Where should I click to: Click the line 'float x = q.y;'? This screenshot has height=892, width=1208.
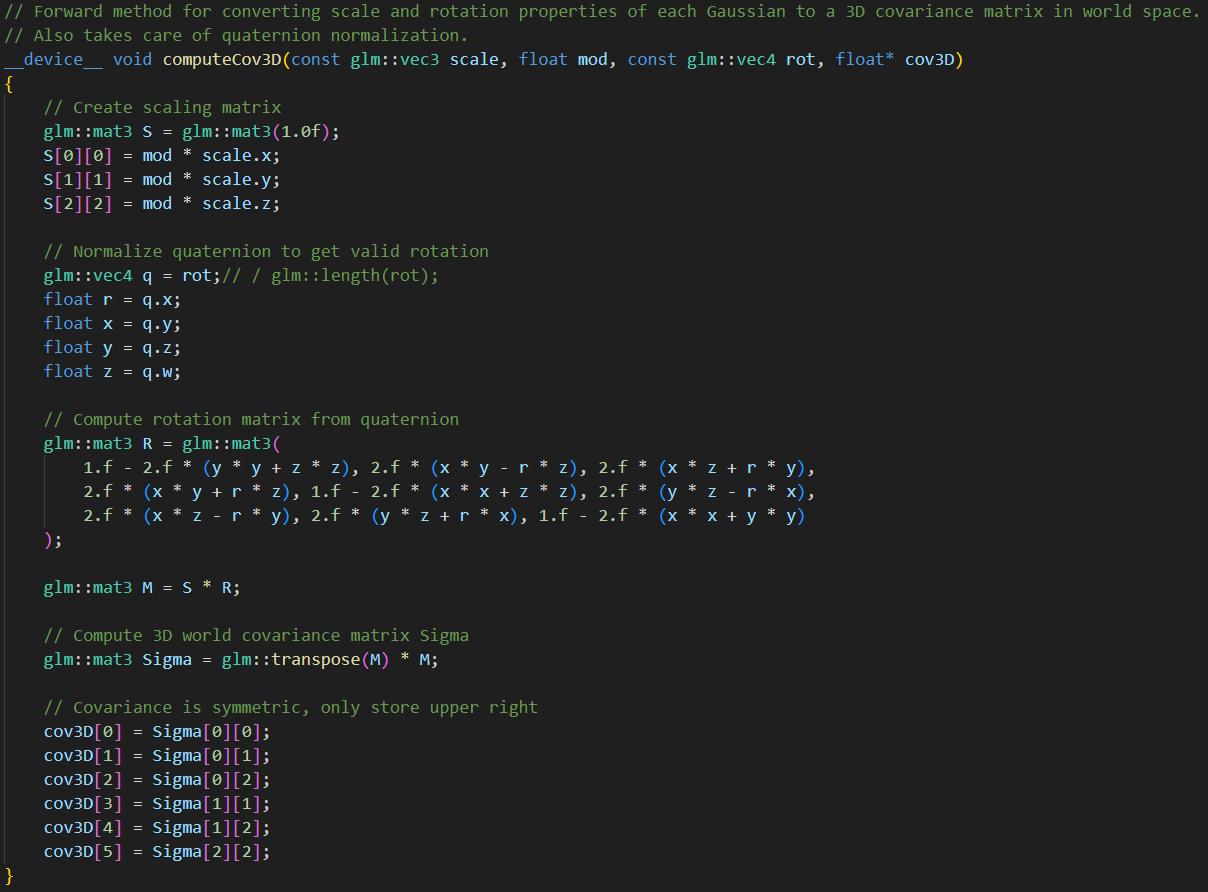coord(113,323)
